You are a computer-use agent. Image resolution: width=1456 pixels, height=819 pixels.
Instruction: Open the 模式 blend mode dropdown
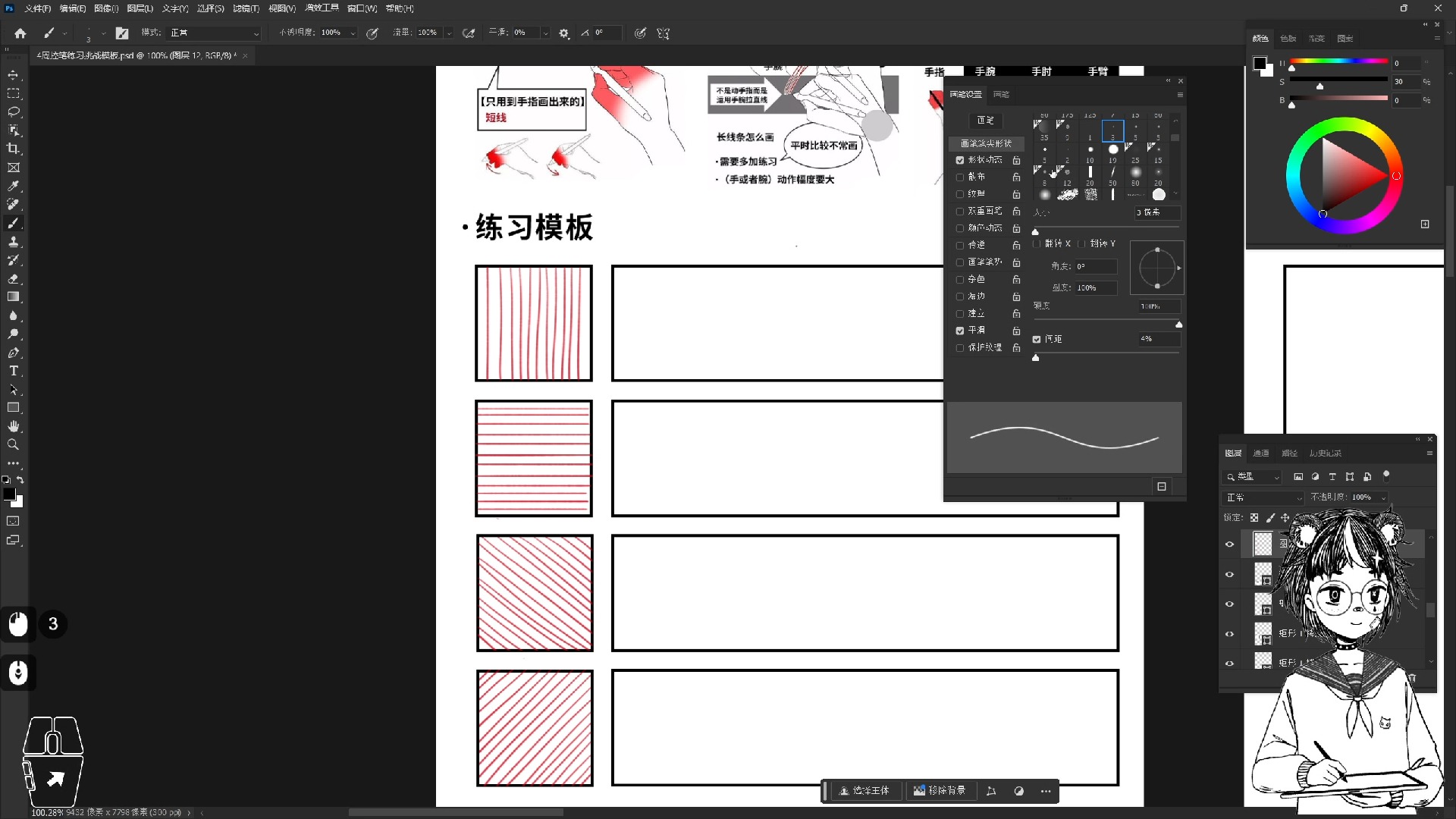tap(215, 33)
